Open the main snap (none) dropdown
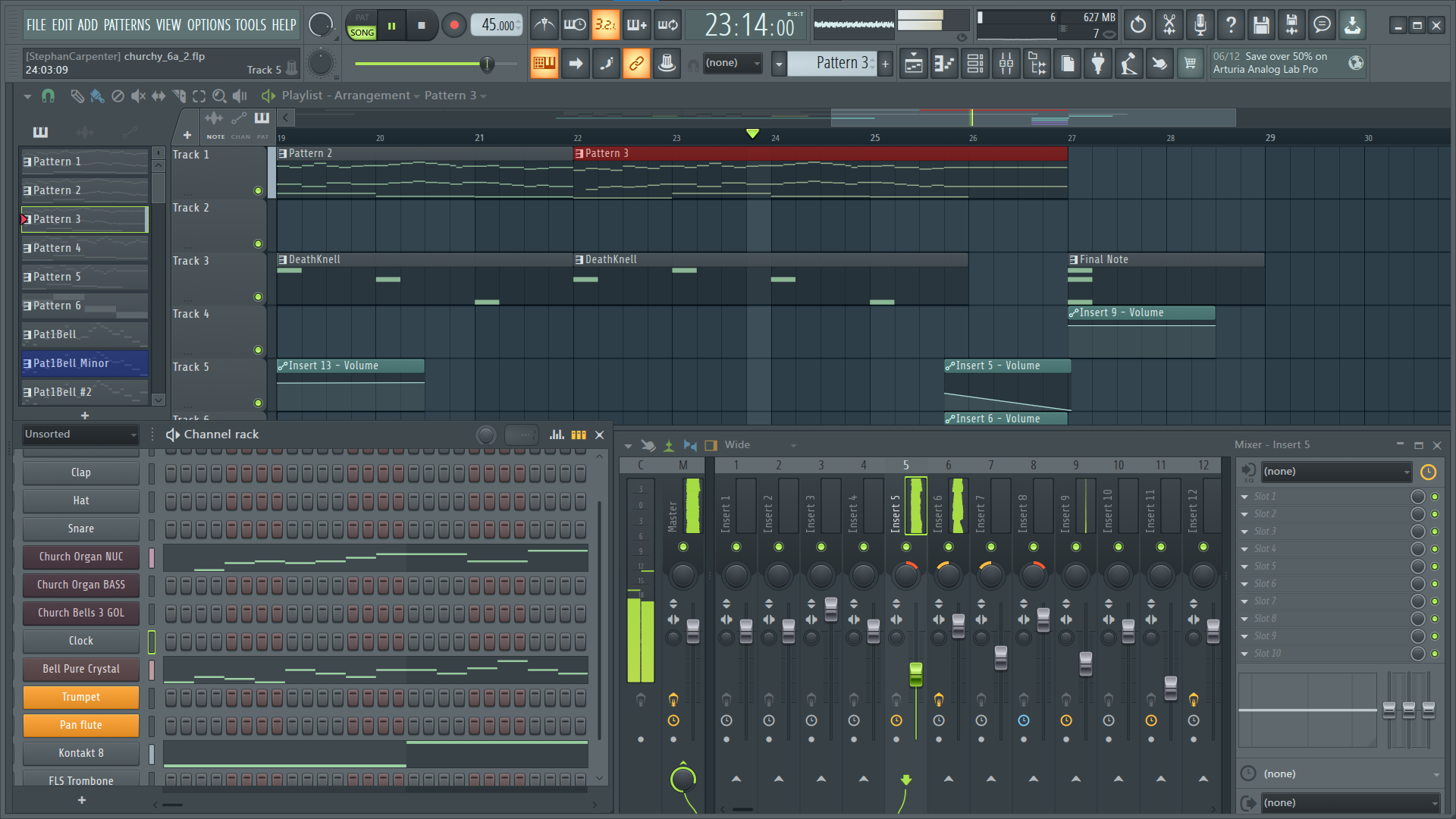The height and width of the screenshot is (819, 1456). point(733,63)
